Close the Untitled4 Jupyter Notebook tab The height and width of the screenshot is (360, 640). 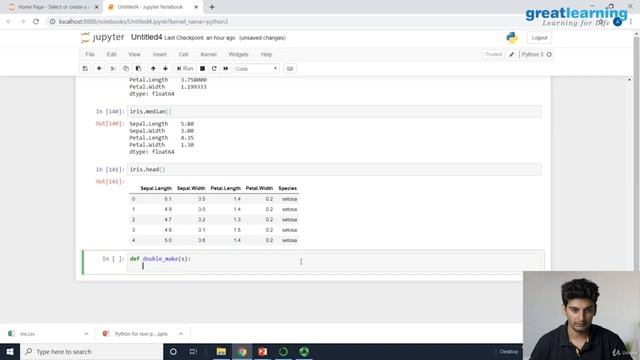(x=196, y=7)
